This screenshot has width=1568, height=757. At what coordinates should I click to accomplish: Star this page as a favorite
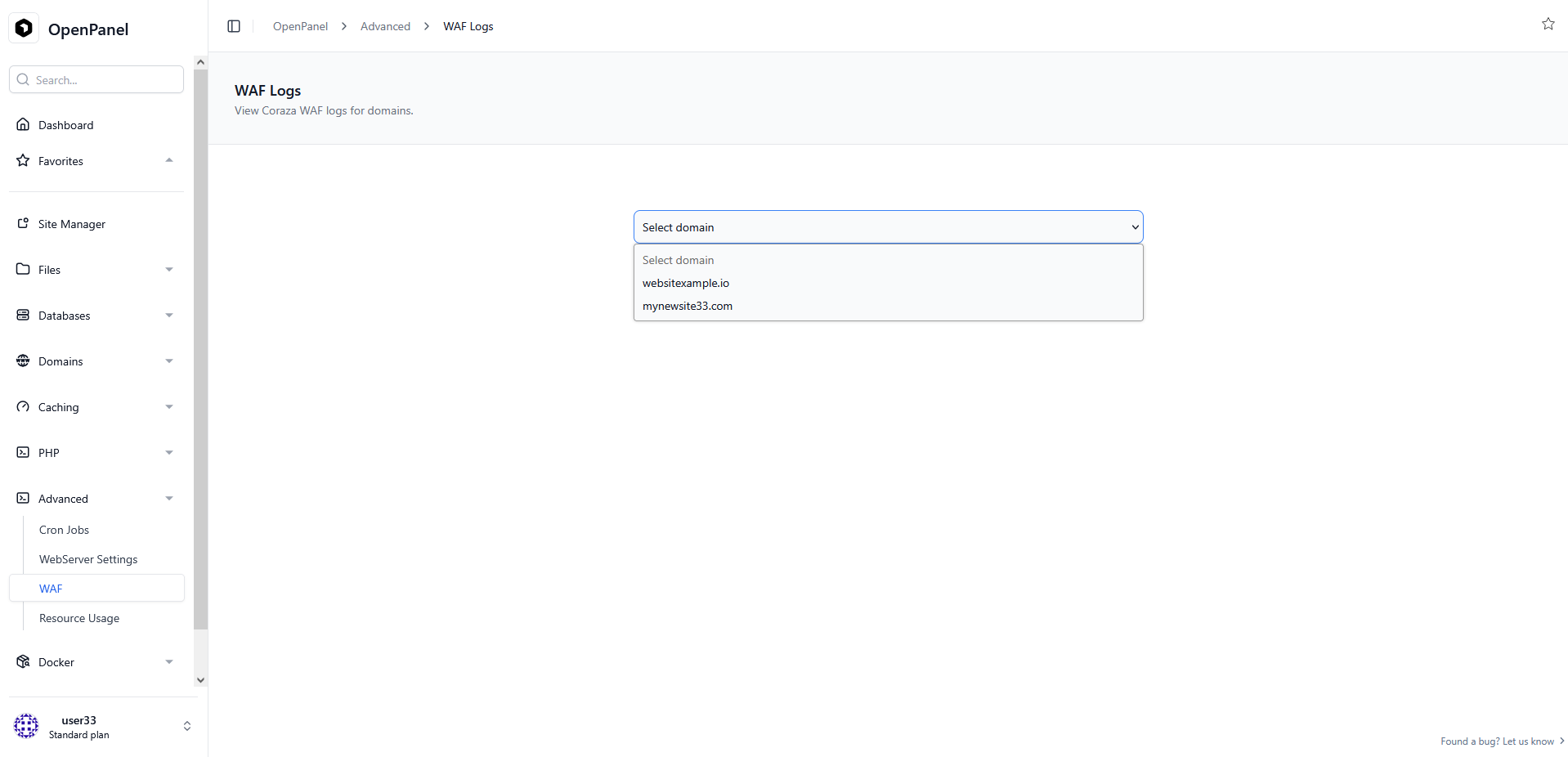(1548, 25)
